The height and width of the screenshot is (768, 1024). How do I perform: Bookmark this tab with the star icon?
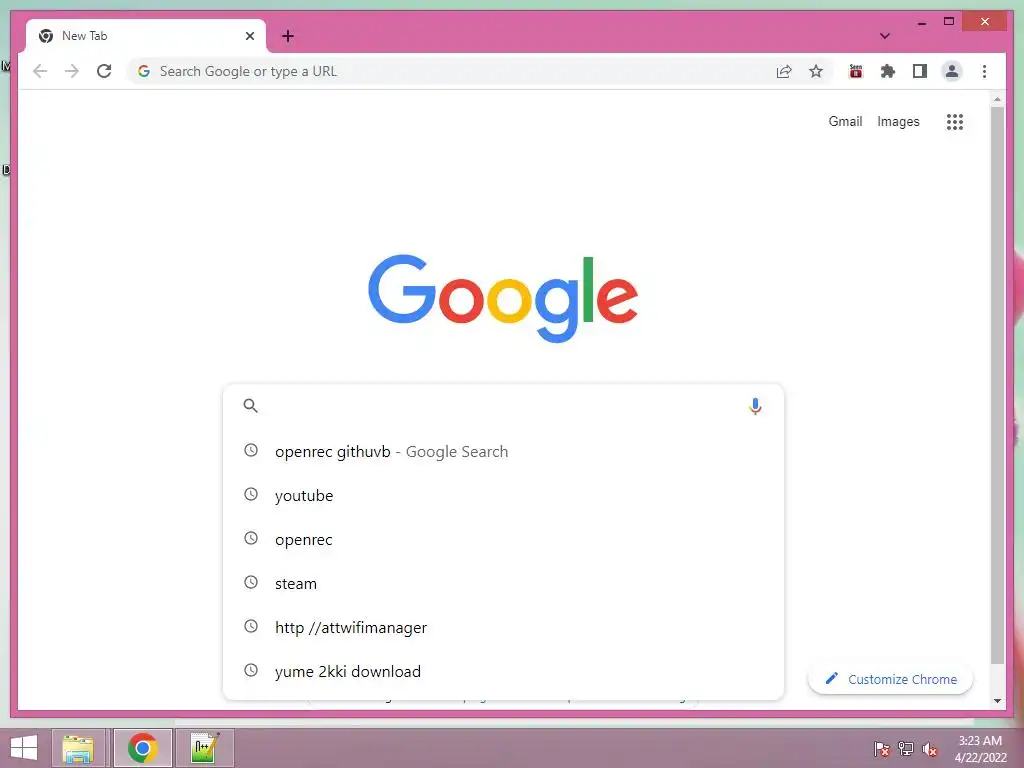816,71
